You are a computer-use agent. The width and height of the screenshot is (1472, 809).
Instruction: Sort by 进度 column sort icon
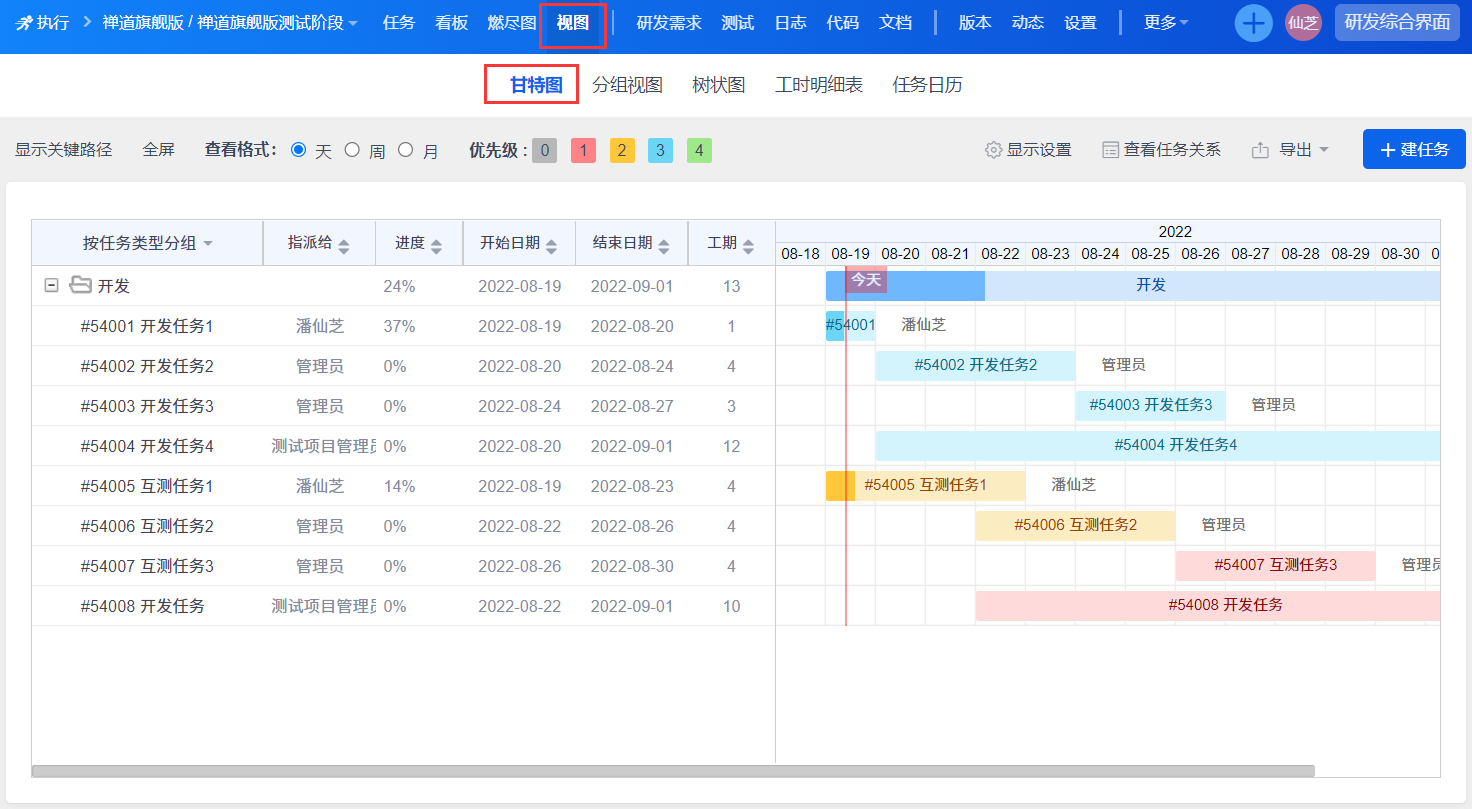(436, 245)
